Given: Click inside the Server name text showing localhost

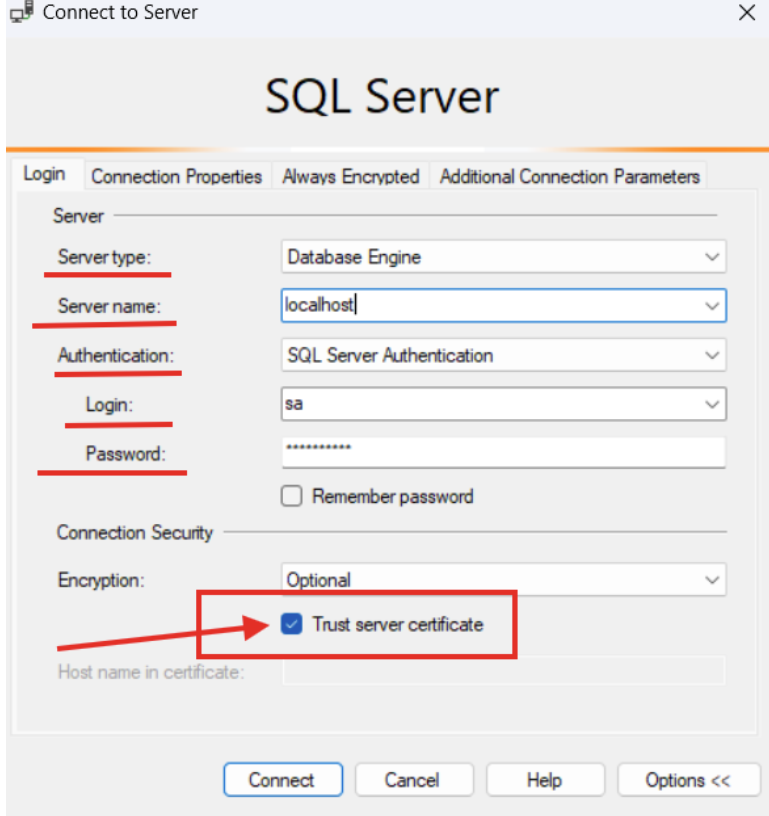Looking at the screenshot, I should [x=320, y=306].
